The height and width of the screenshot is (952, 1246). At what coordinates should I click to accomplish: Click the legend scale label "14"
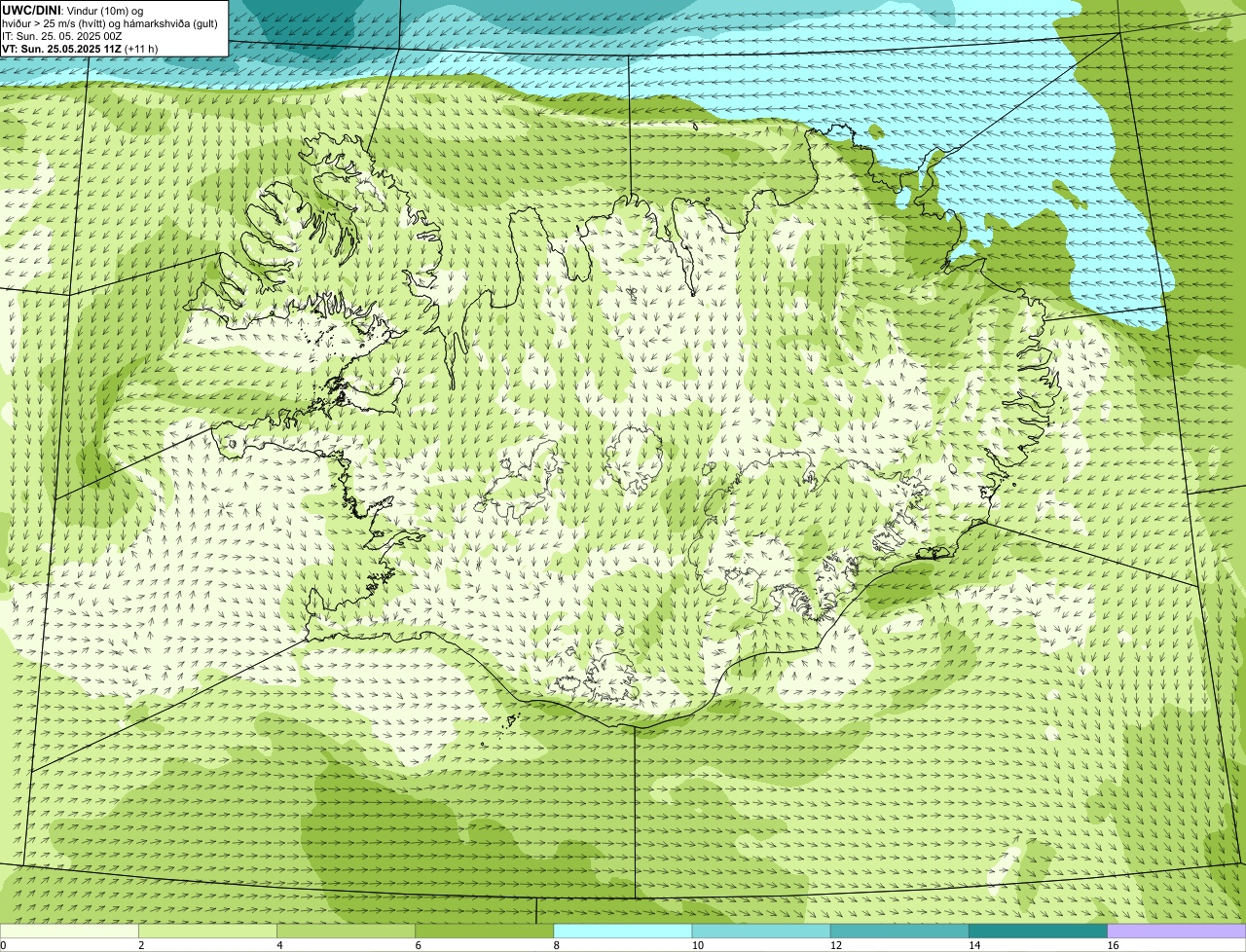(x=973, y=945)
